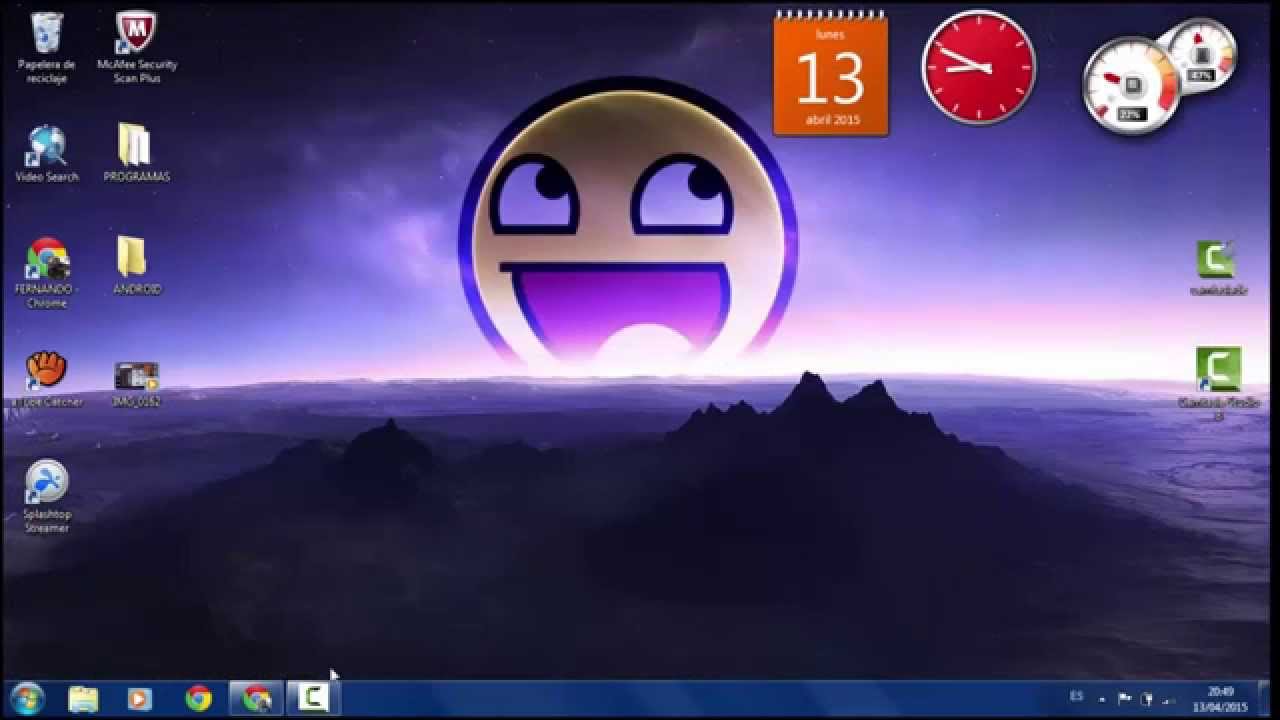The width and height of the screenshot is (1280, 720).
Task: Select the PROGRAMAS folder
Action: (x=136, y=154)
